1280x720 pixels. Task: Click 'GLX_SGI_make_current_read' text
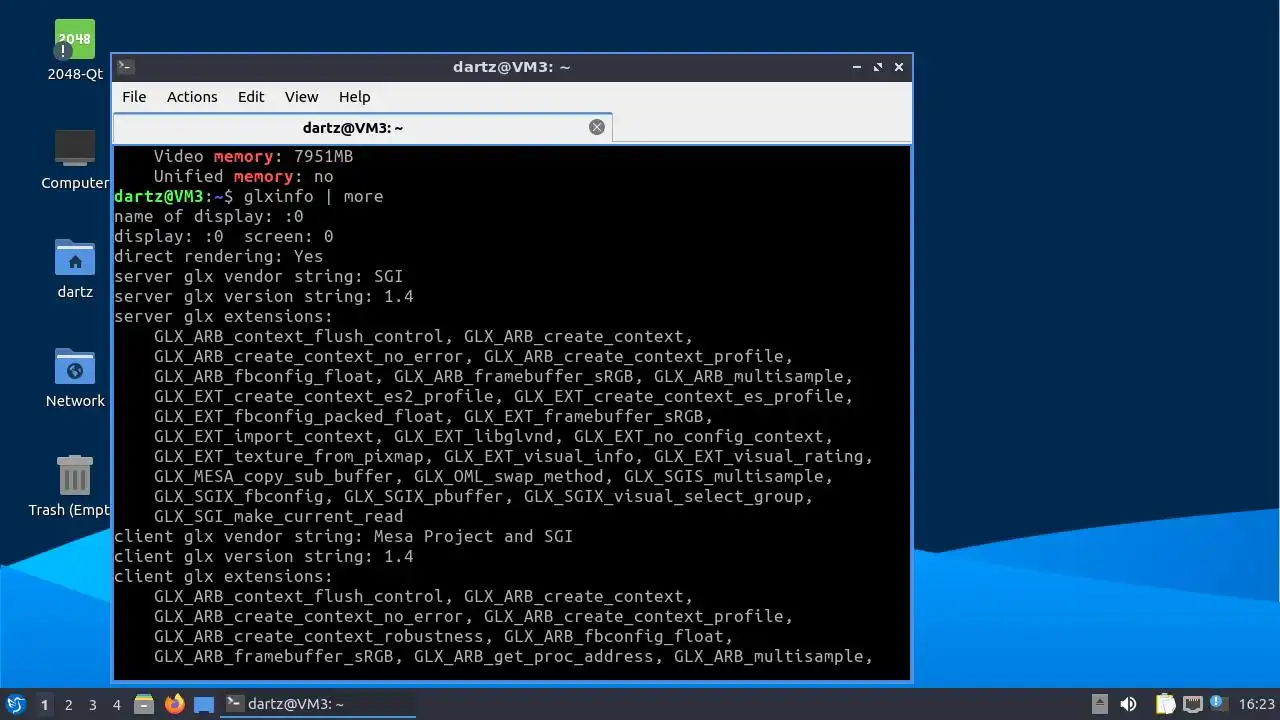pyautogui.click(x=278, y=516)
